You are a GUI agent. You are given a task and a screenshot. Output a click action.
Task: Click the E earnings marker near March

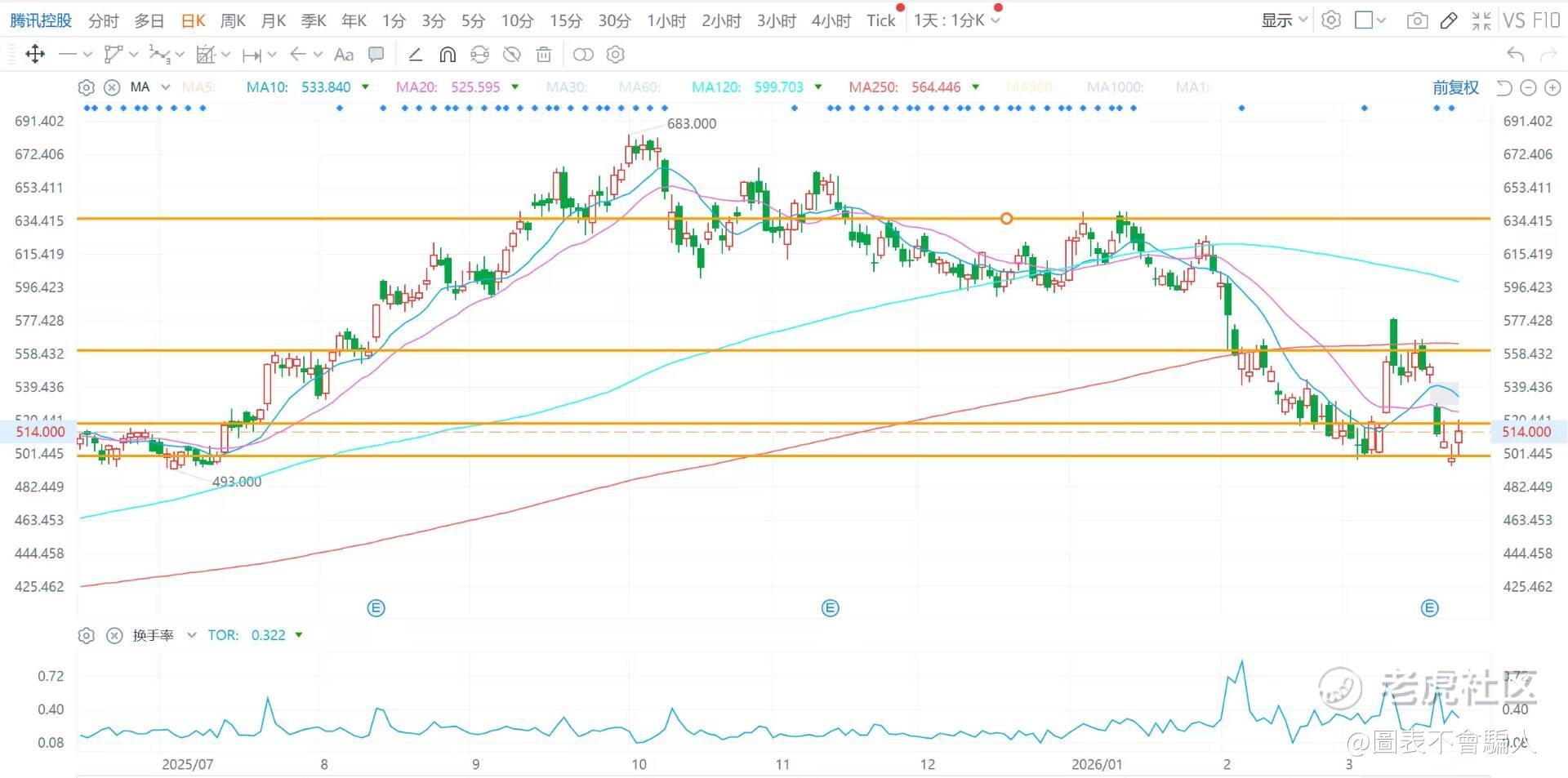(x=1429, y=608)
